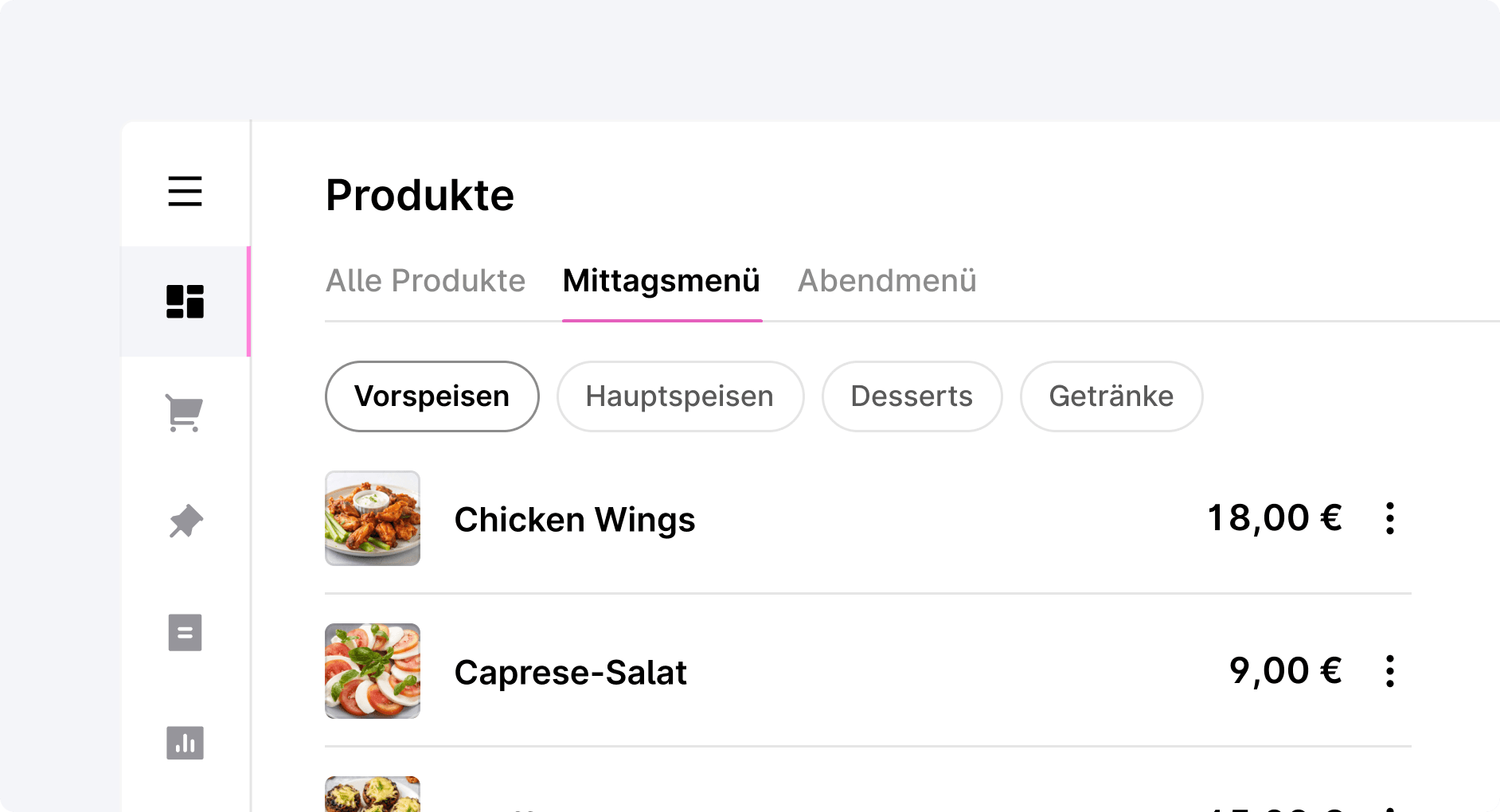Activate the Desserts filter chip
Viewport: 1500px width, 812px height.
pyautogui.click(x=912, y=396)
